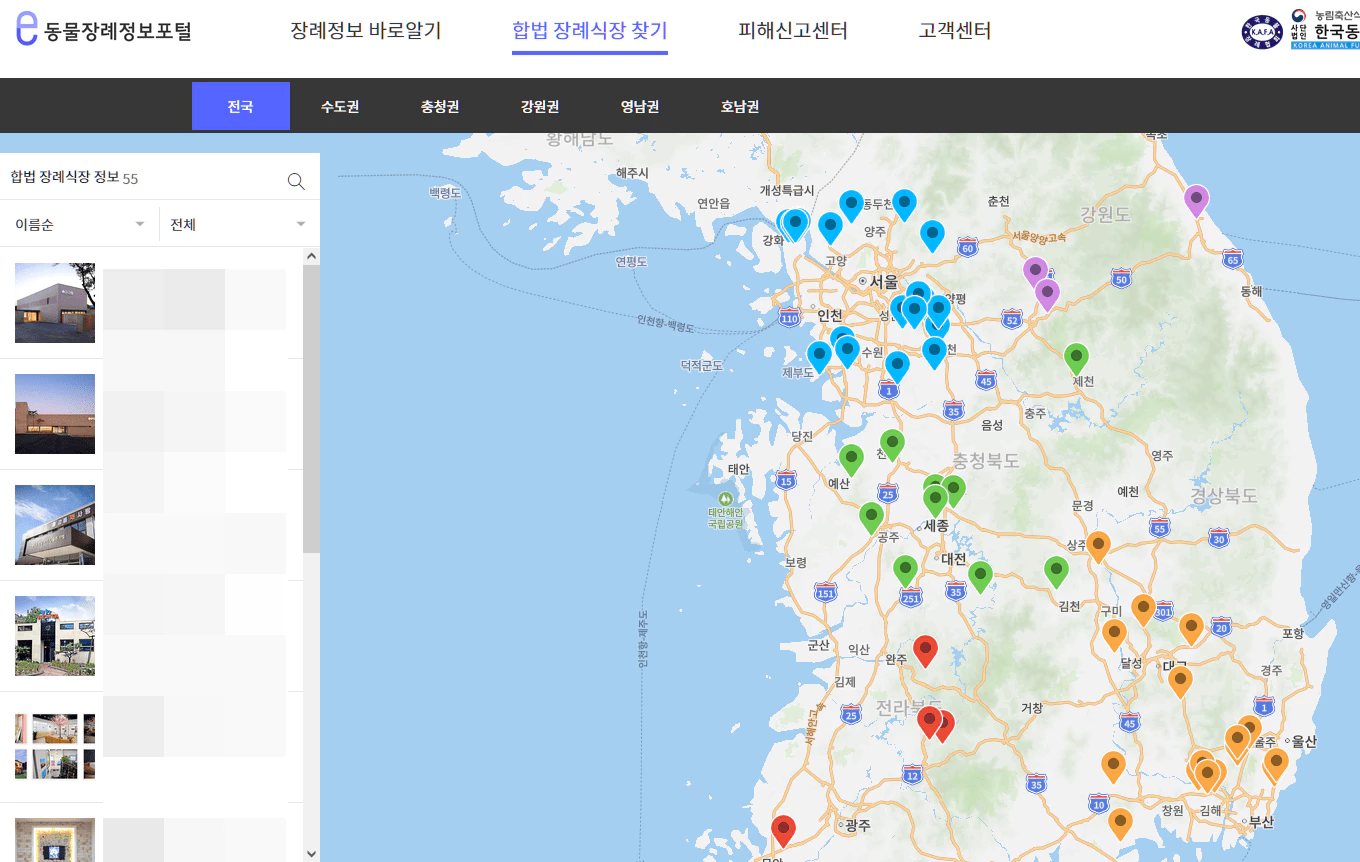Select the green marker by route 251
The width and height of the screenshot is (1360, 862).
click(x=906, y=572)
